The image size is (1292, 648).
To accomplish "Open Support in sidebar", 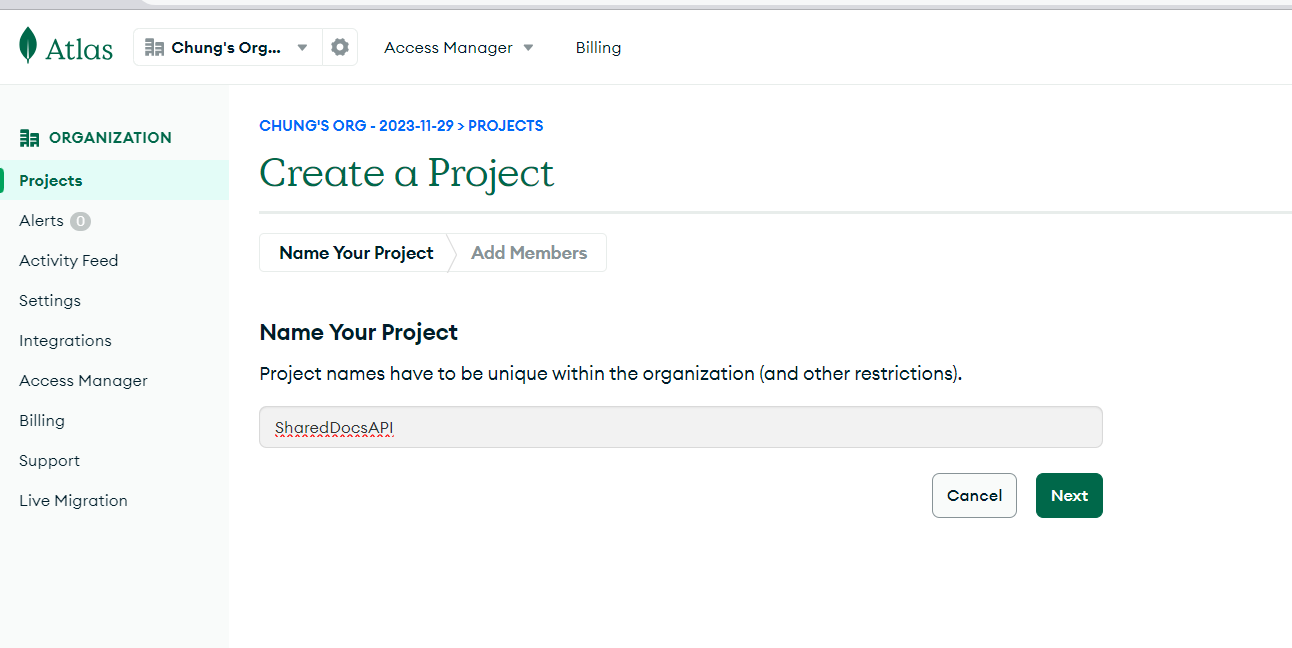I will click(x=49, y=460).
